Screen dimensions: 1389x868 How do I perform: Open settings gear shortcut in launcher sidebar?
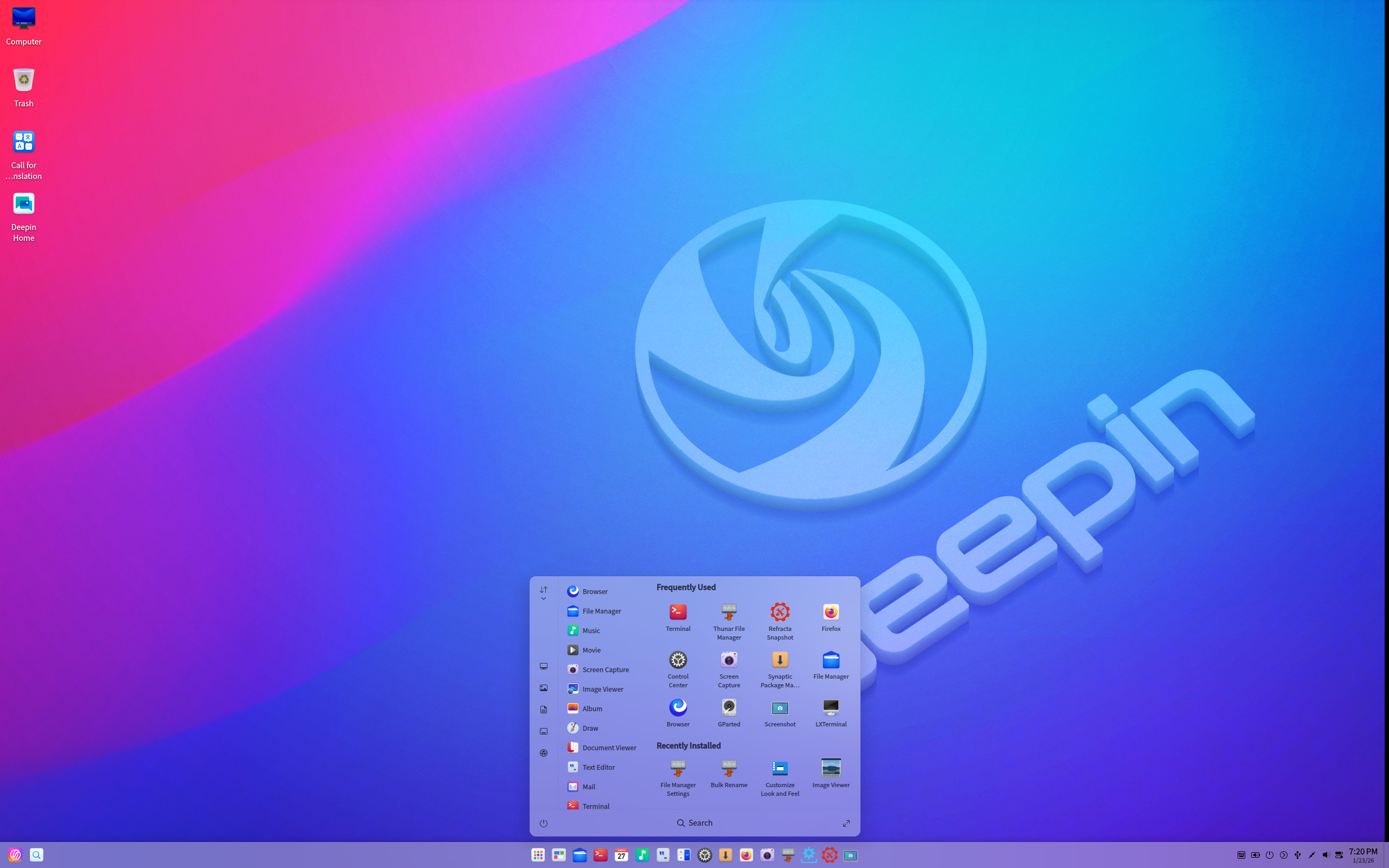coord(543,753)
